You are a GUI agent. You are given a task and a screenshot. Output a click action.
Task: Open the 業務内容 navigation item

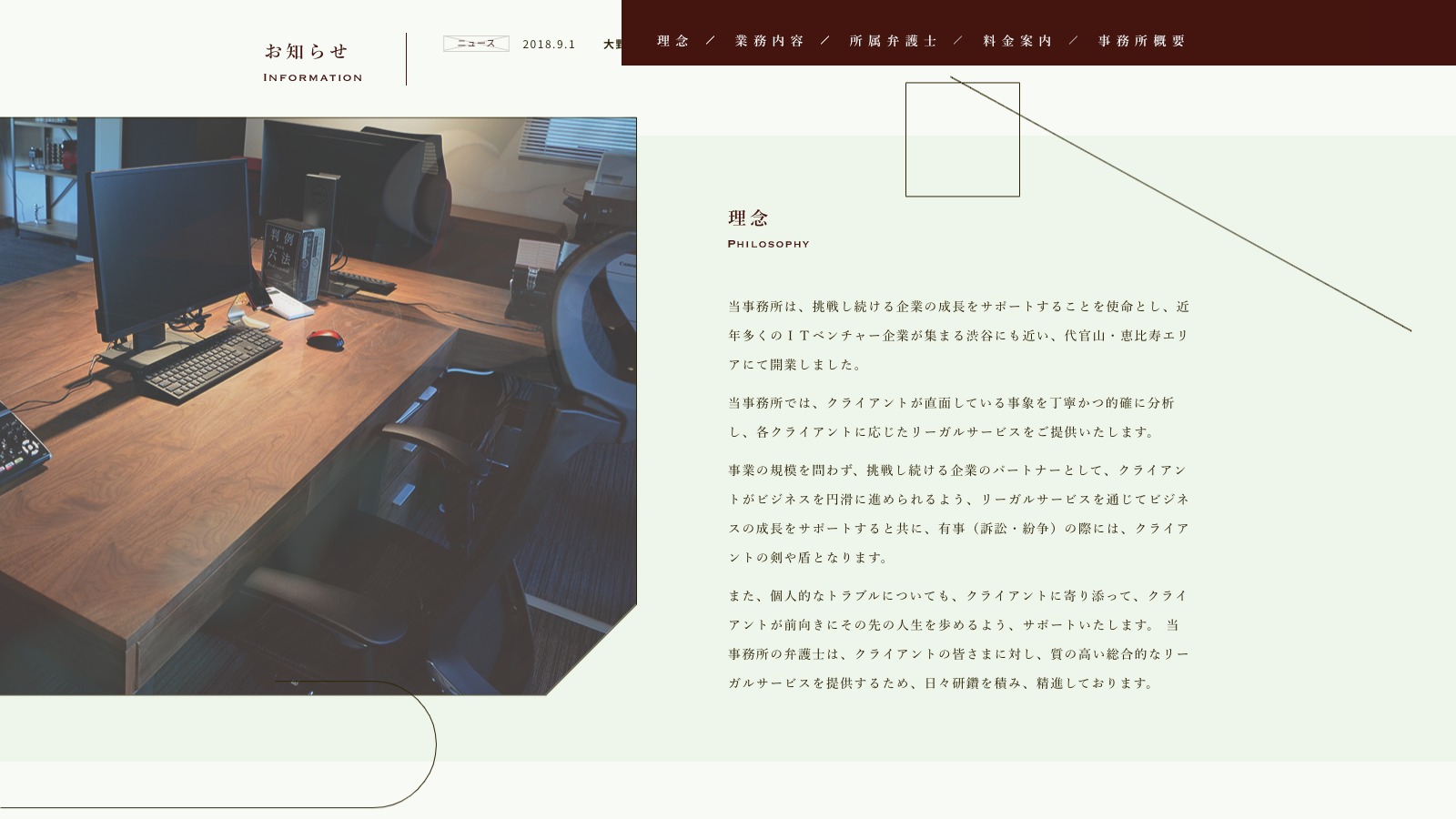(770, 41)
